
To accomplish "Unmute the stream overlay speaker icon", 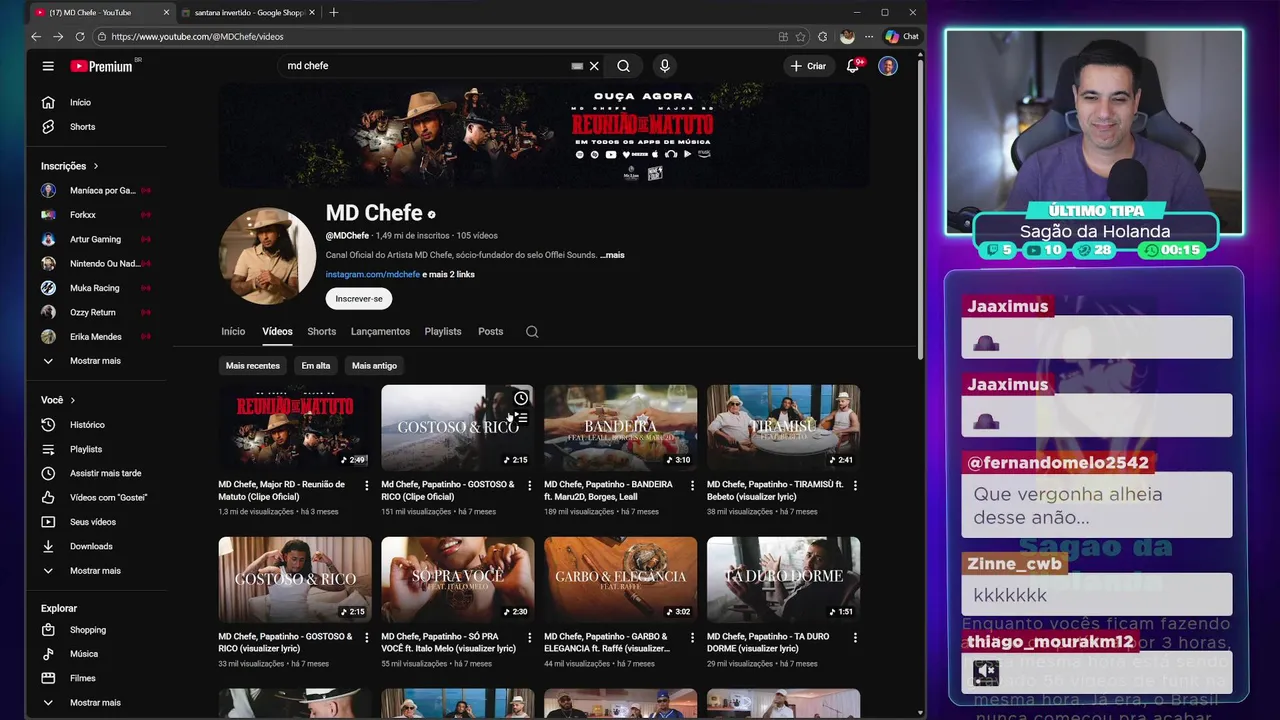I will (986, 671).
